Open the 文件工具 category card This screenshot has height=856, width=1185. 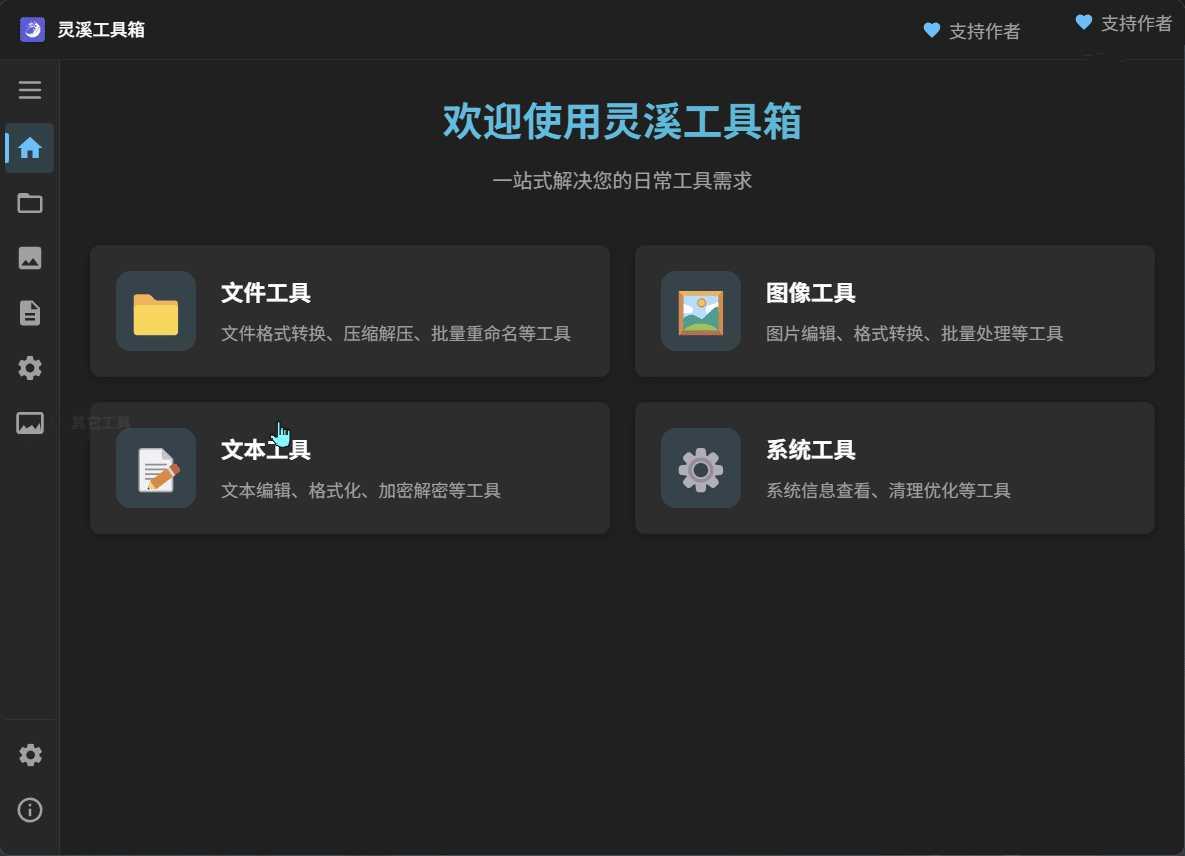pyautogui.click(x=350, y=311)
